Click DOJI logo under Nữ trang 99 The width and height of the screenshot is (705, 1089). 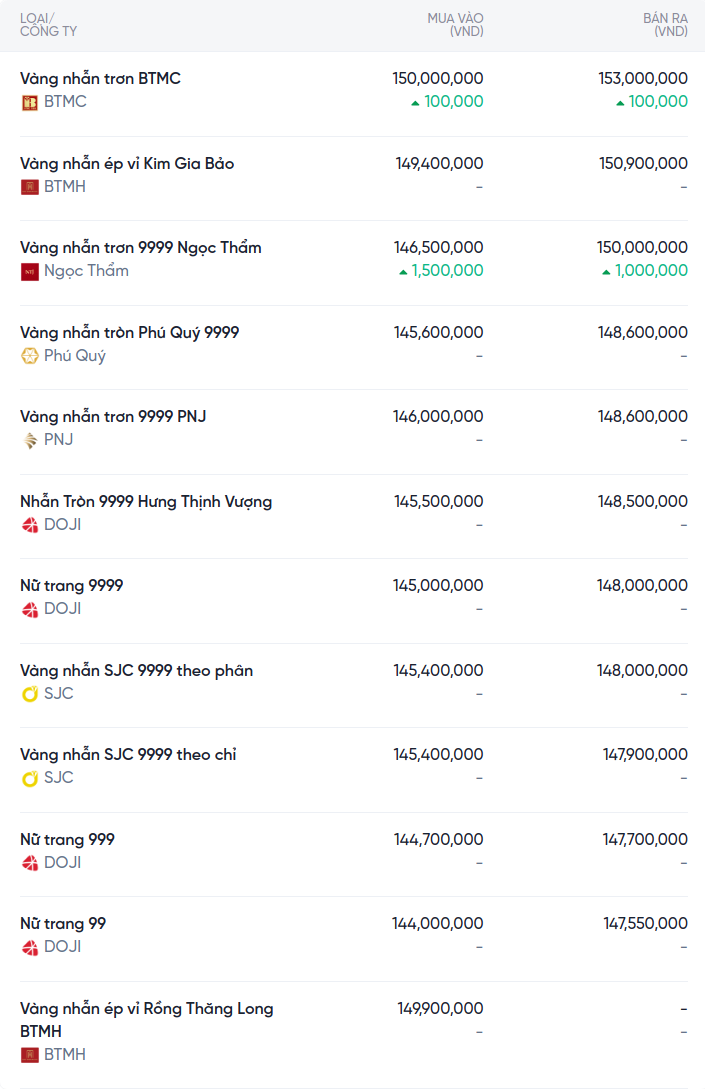pyautogui.click(x=30, y=947)
